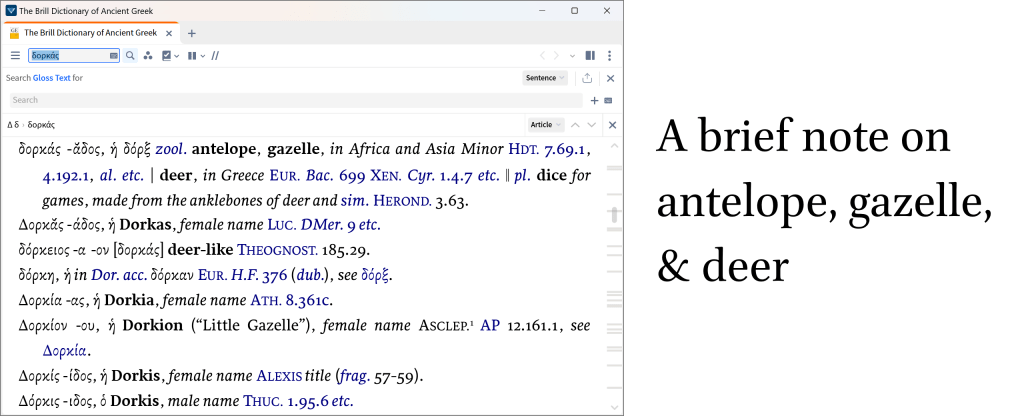Viewport: 1024px width, 416px height.
Task: Click the share/export icon in search bar
Action: click(587, 78)
